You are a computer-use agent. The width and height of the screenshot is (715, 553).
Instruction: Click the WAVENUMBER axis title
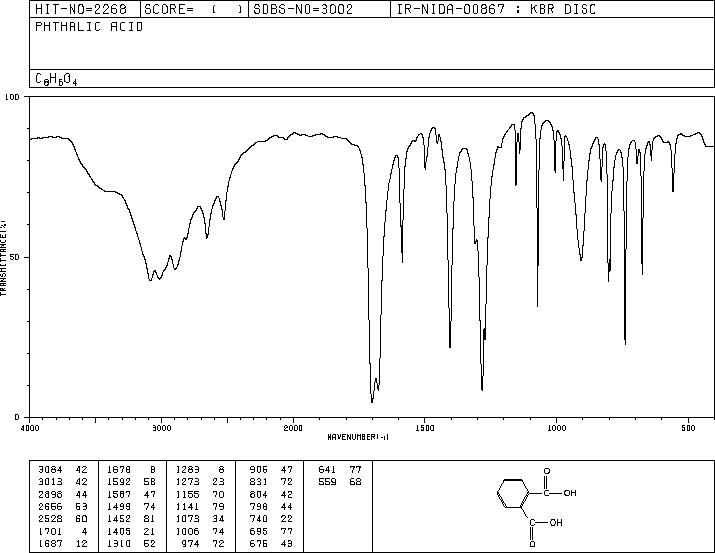click(358, 437)
